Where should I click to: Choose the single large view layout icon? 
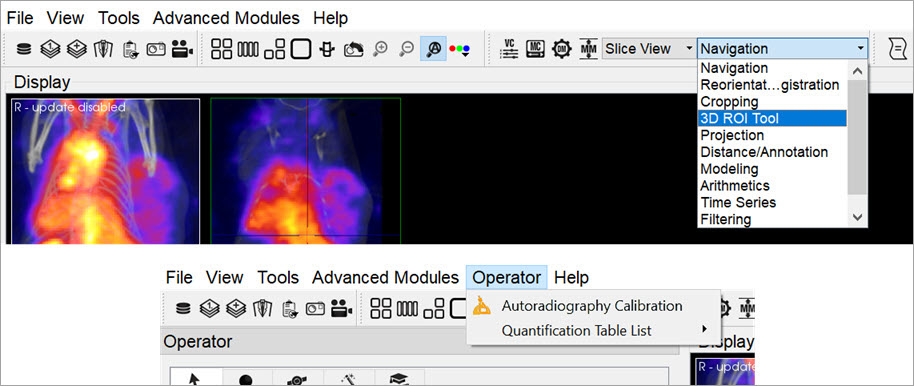click(300, 49)
